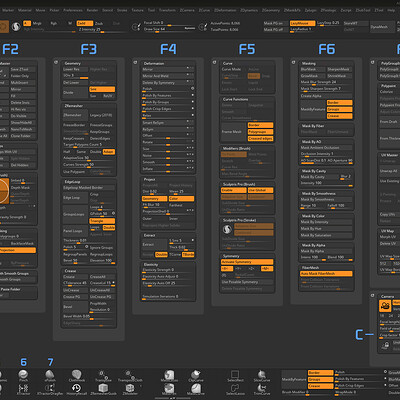Select the MaskCurve brush icon
Screen dimensions: 400x400
pos(196,389)
